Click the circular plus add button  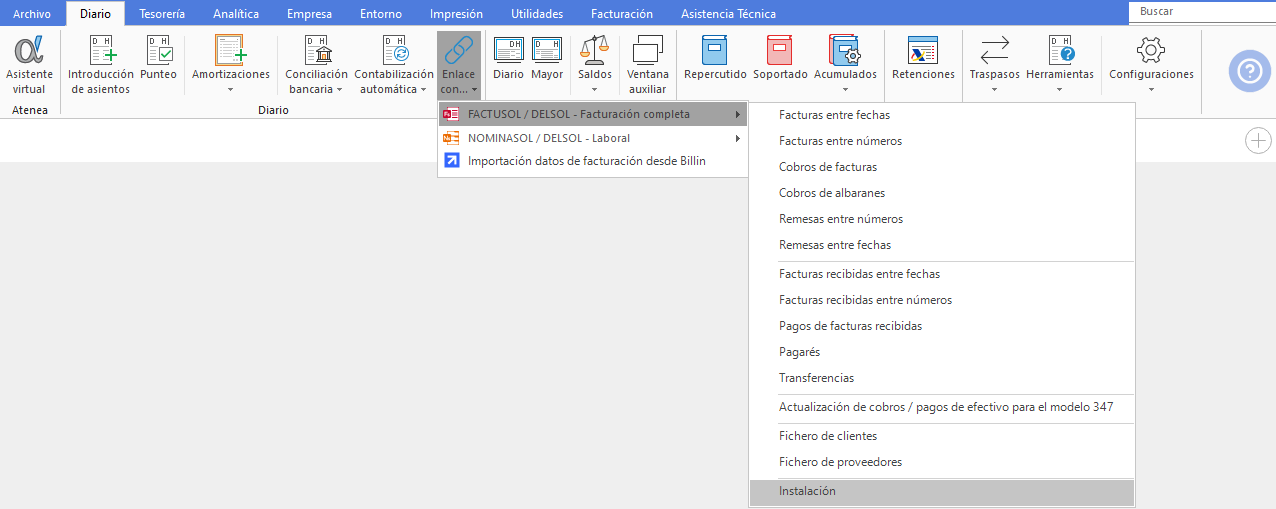(x=1257, y=141)
